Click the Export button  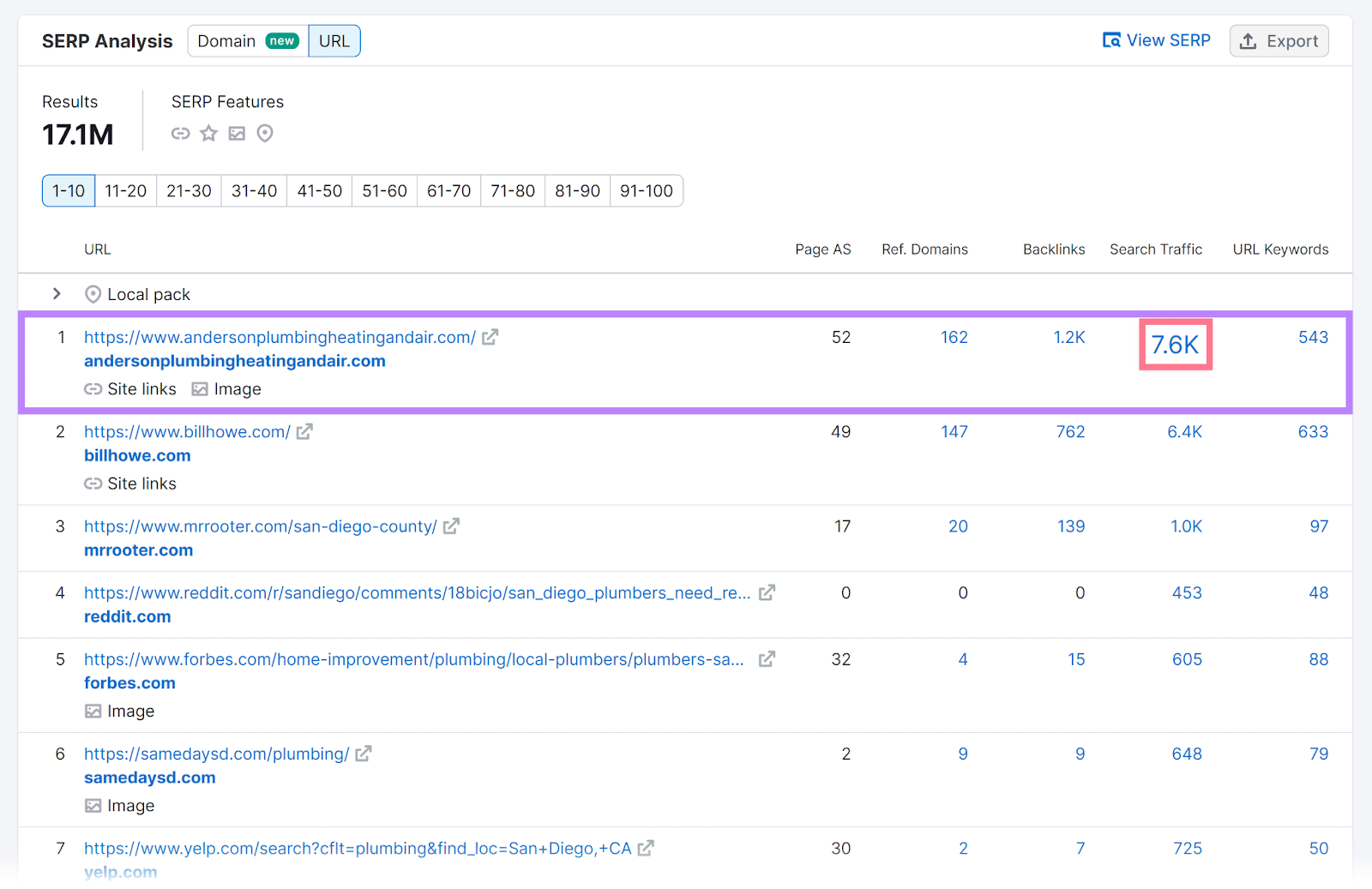pos(1279,40)
